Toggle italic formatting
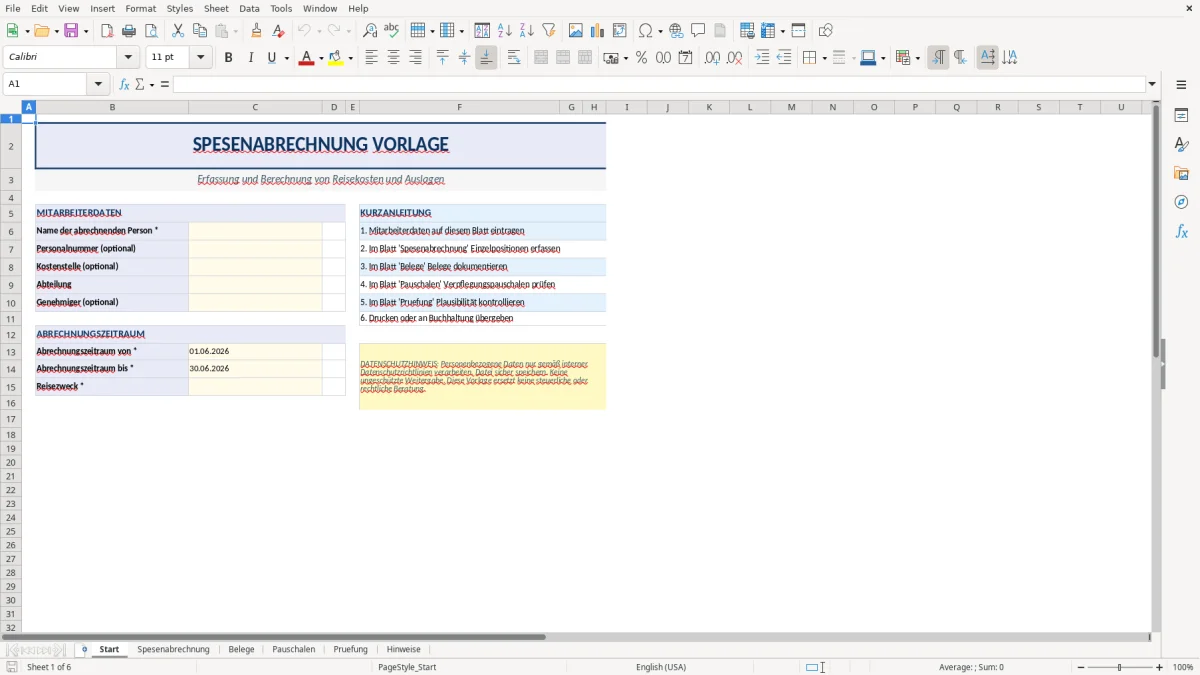The width and height of the screenshot is (1200, 675). click(x=250, y=58)
